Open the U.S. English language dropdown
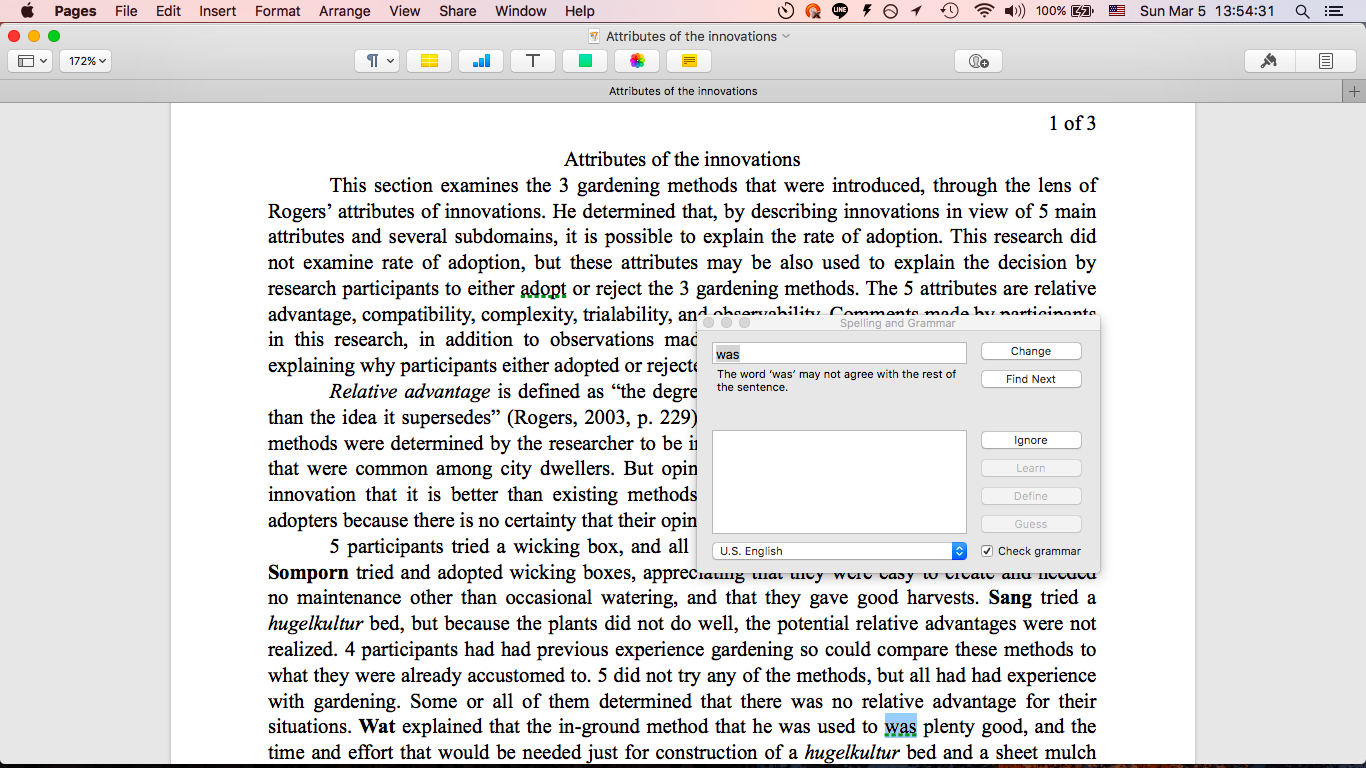 (839, 551)
